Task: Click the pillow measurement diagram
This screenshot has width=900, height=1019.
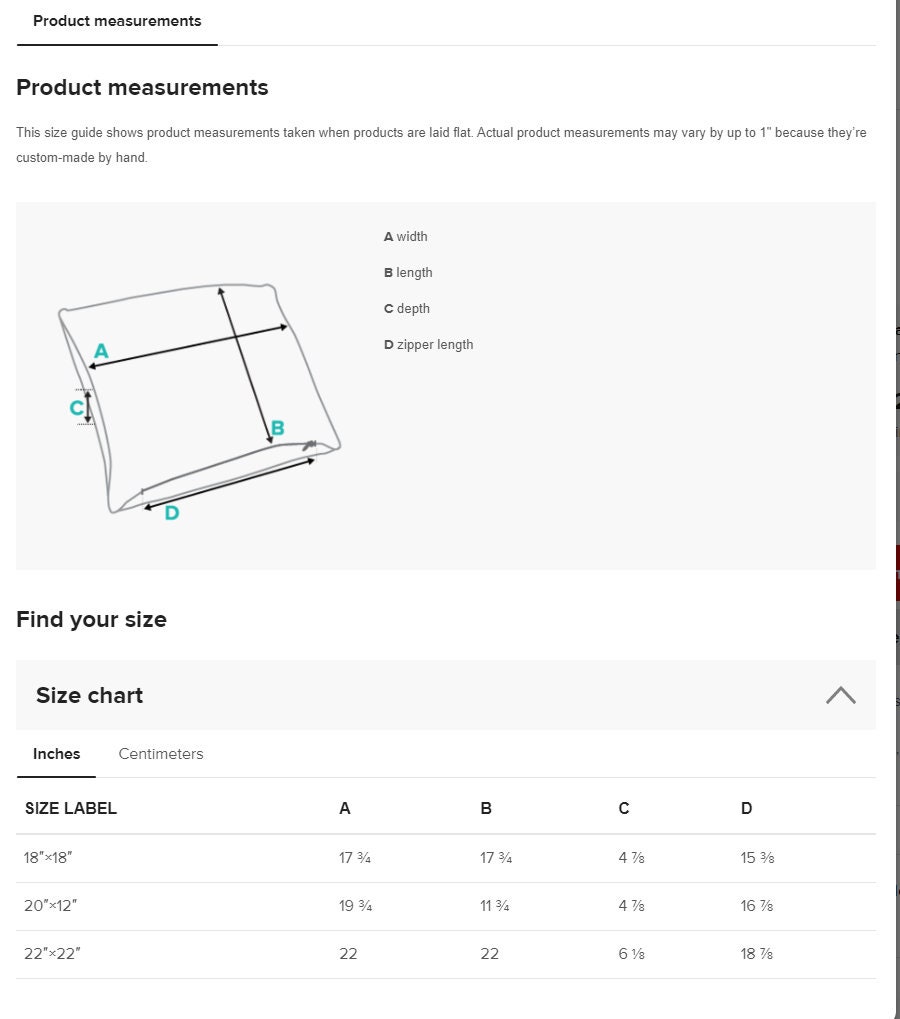Action: [199, 398]
